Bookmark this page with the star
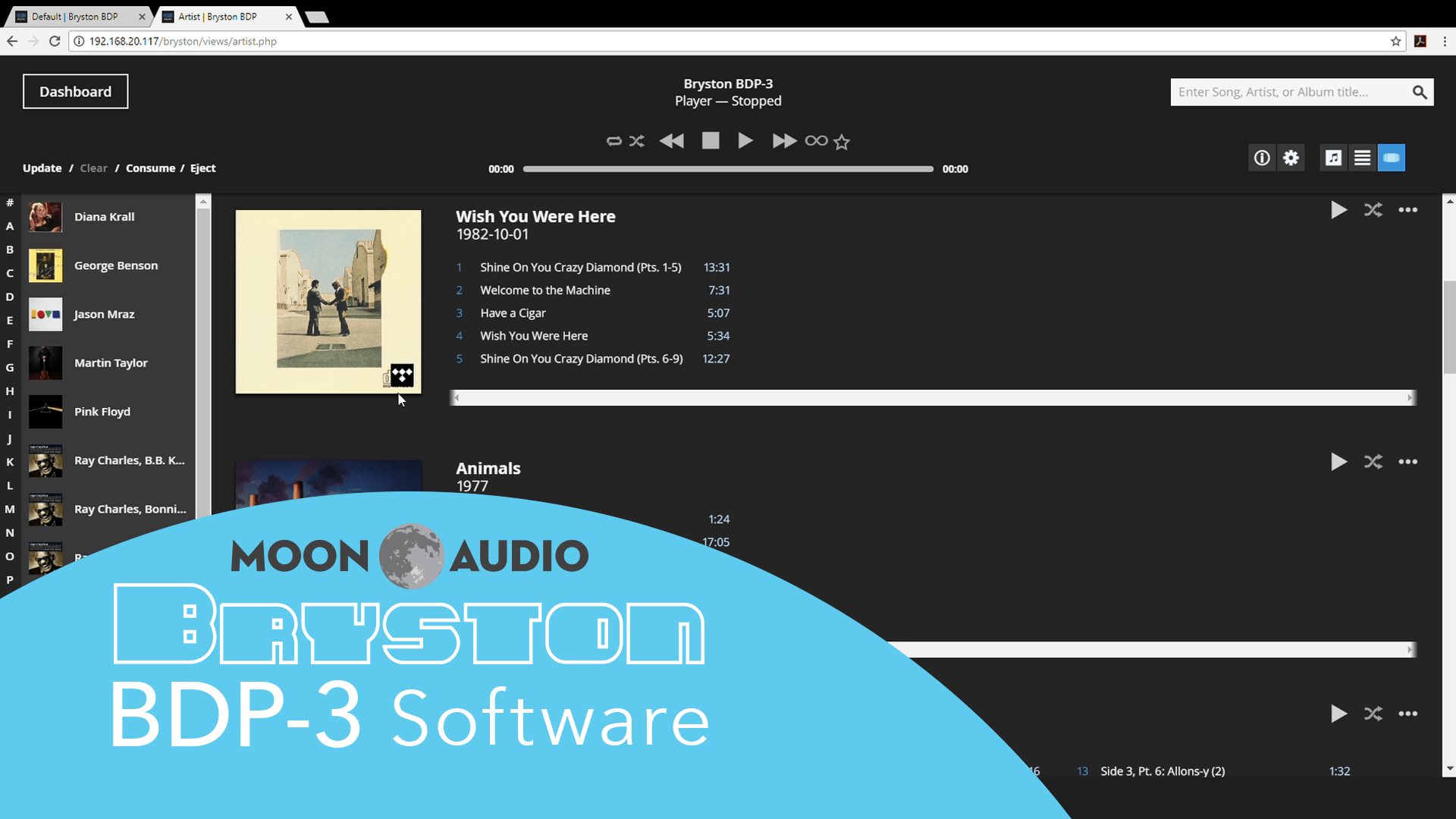This screenshot has width=1456, height=819. [x=1395, y=42]
